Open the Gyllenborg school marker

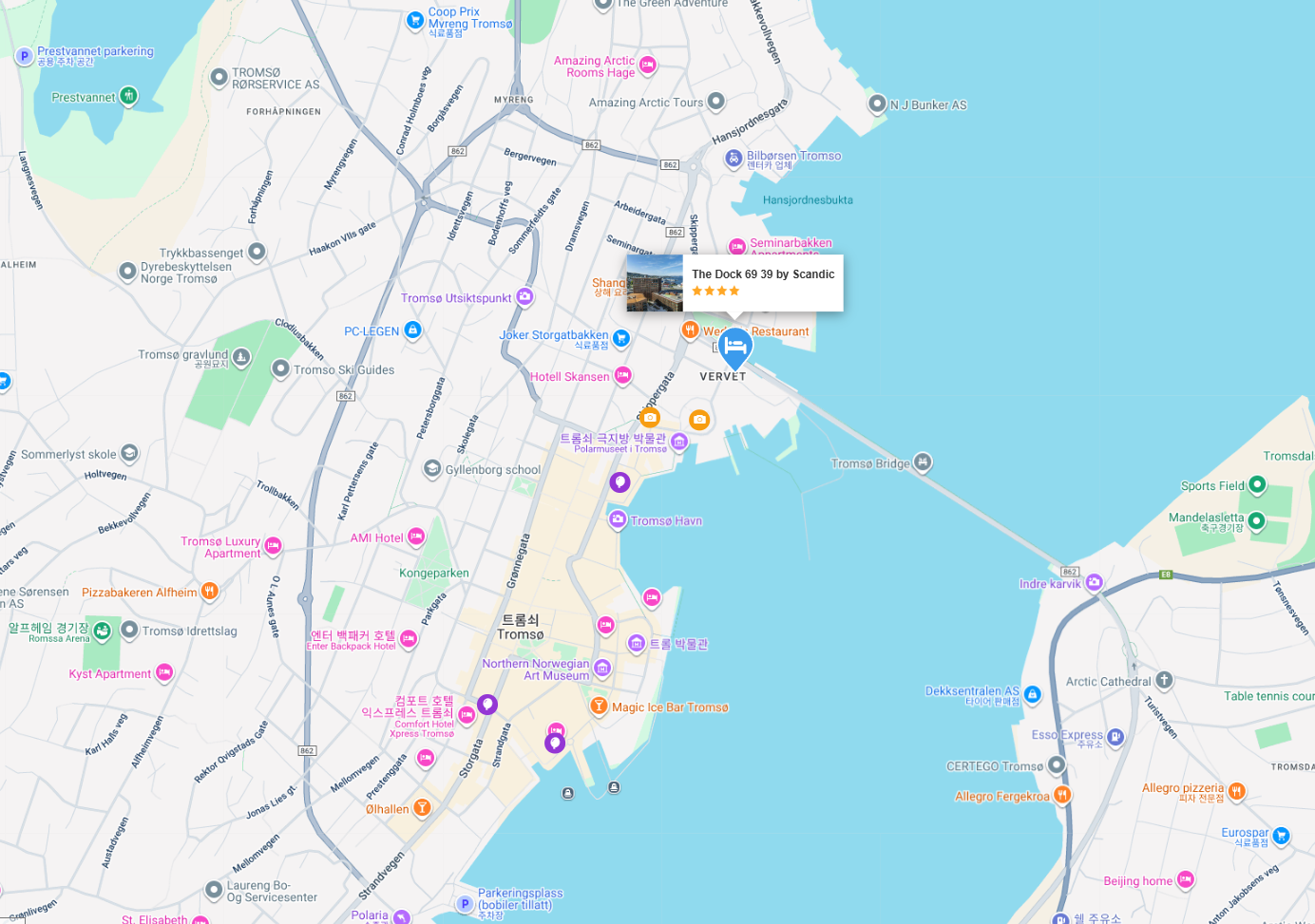pos(432,468)
